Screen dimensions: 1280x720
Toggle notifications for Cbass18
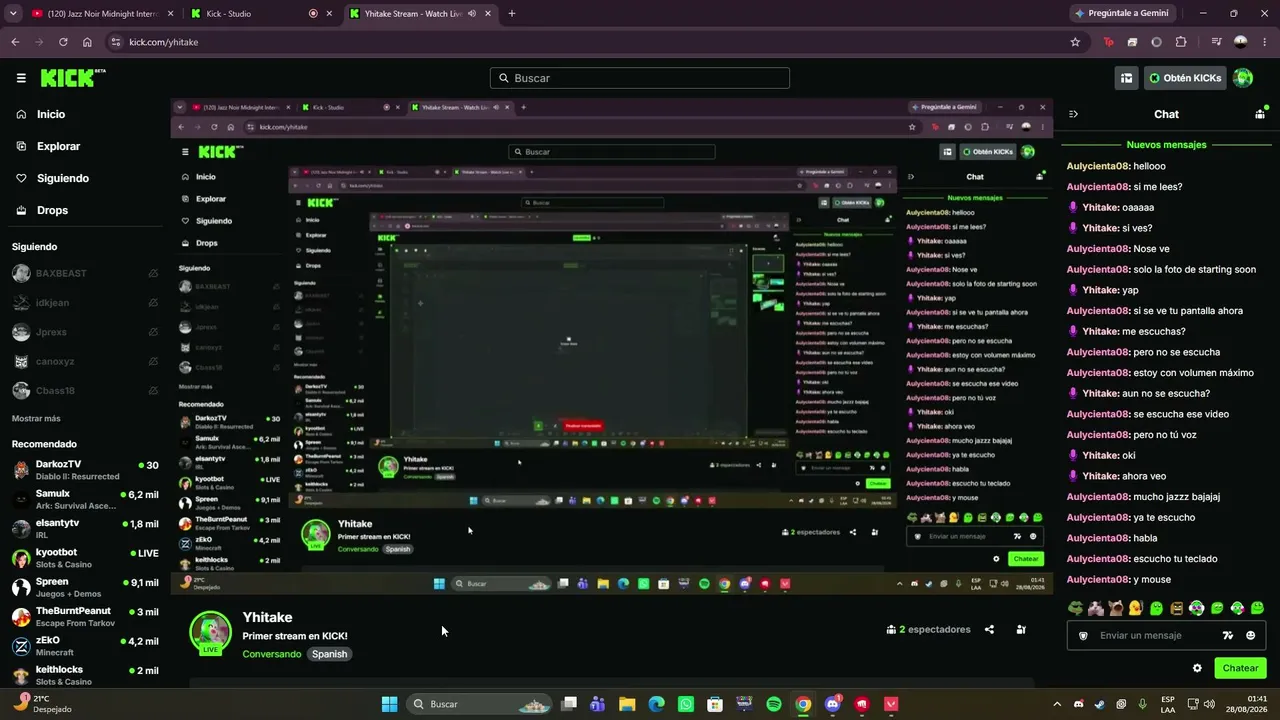tap(153, 391)
